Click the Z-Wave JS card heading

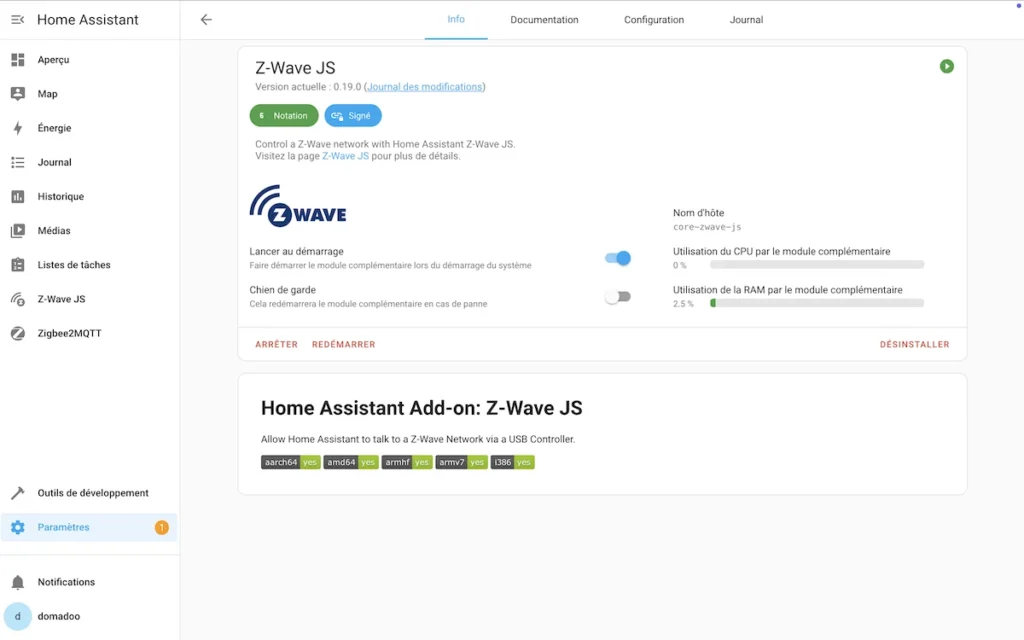(x=295, y=68)
